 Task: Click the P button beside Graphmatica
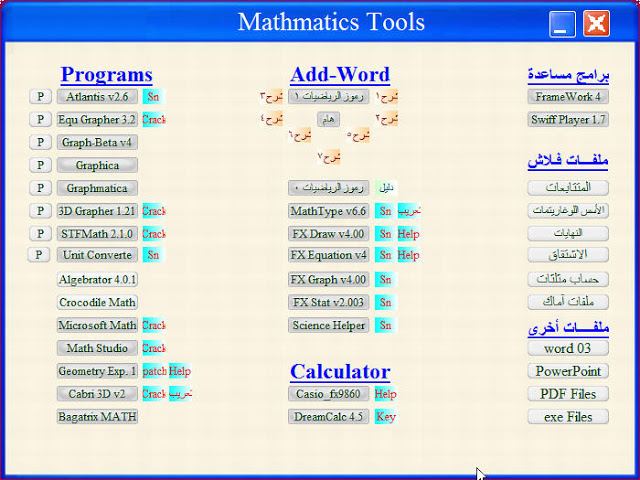[40, 188]
